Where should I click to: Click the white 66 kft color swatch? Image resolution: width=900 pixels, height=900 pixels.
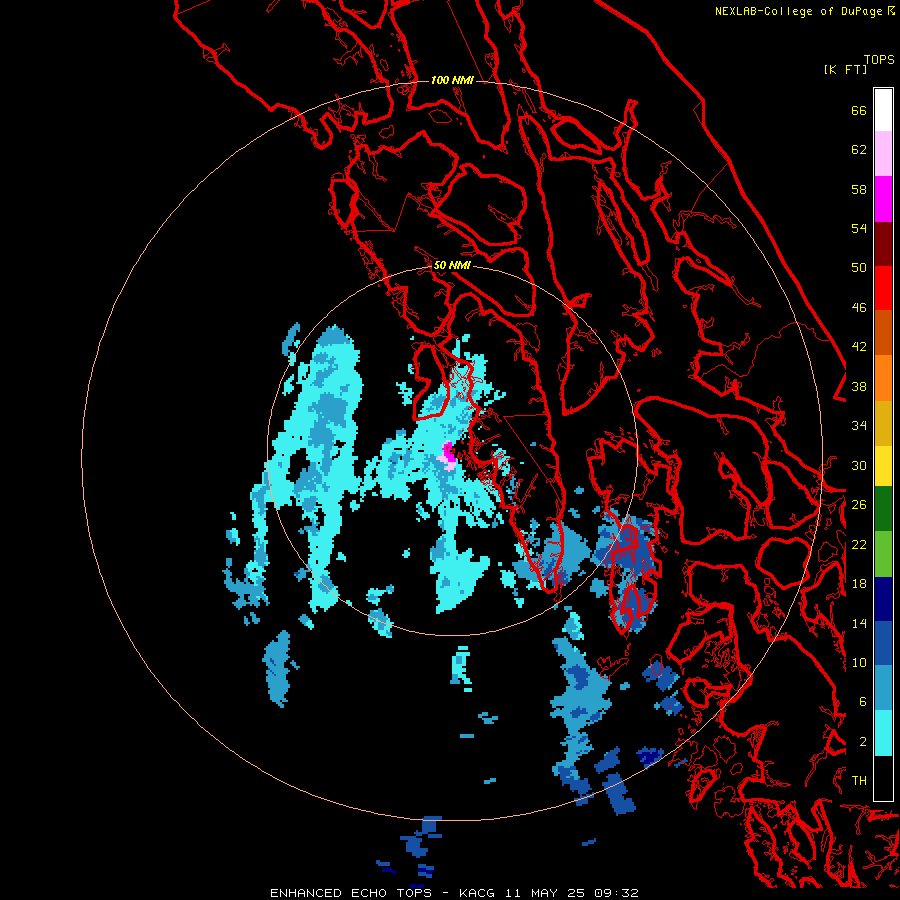(x=883, y=110)
